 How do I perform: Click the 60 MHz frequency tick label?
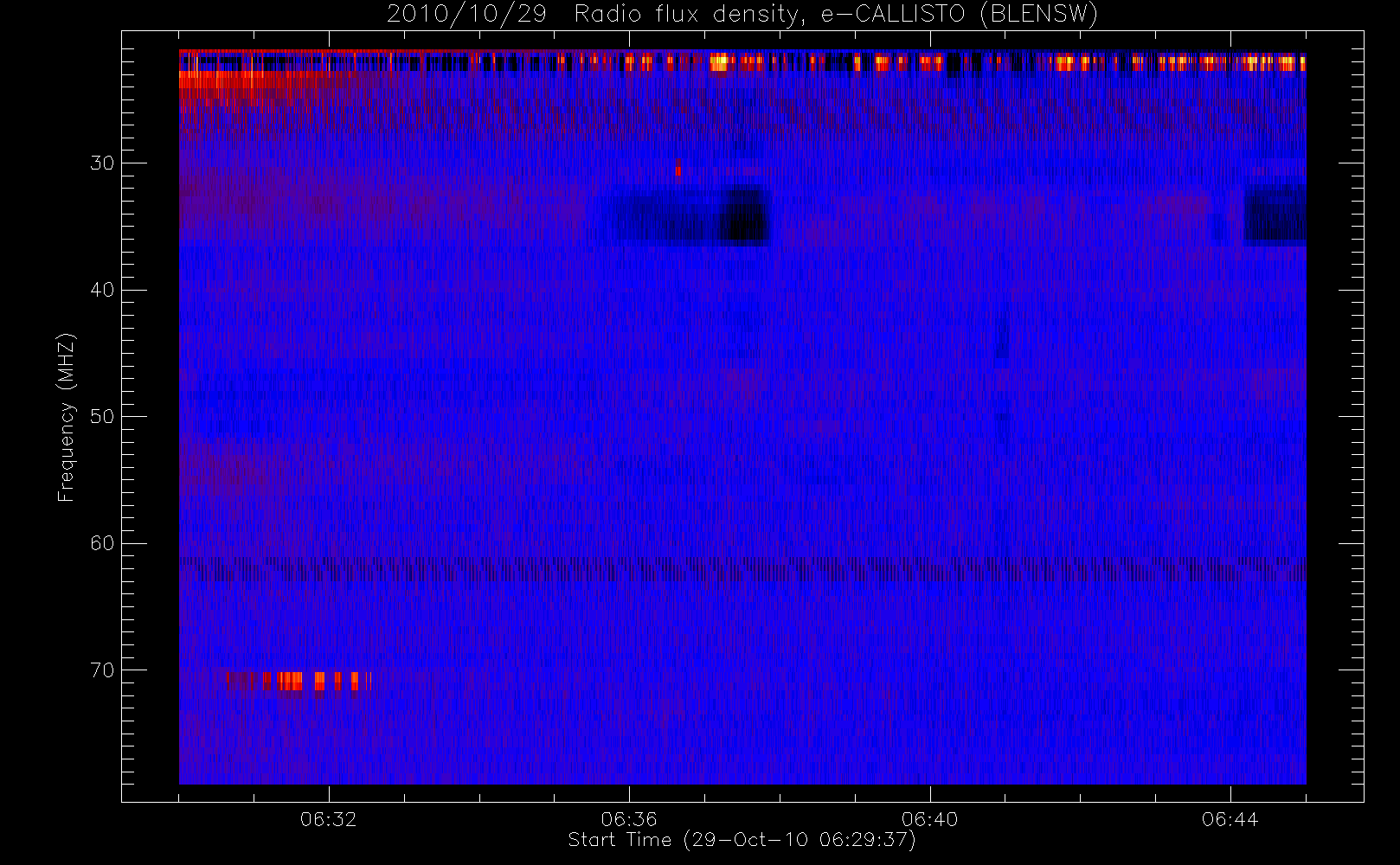coord(102,543)
